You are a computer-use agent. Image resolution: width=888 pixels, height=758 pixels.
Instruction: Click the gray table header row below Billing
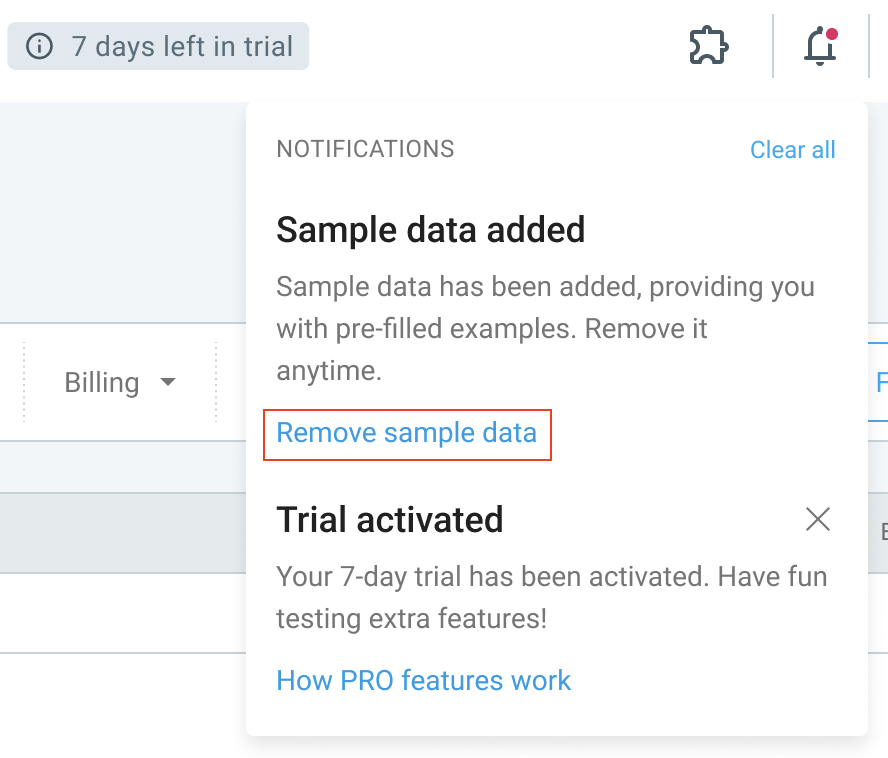pyautogui.click(x=123, y=533)
